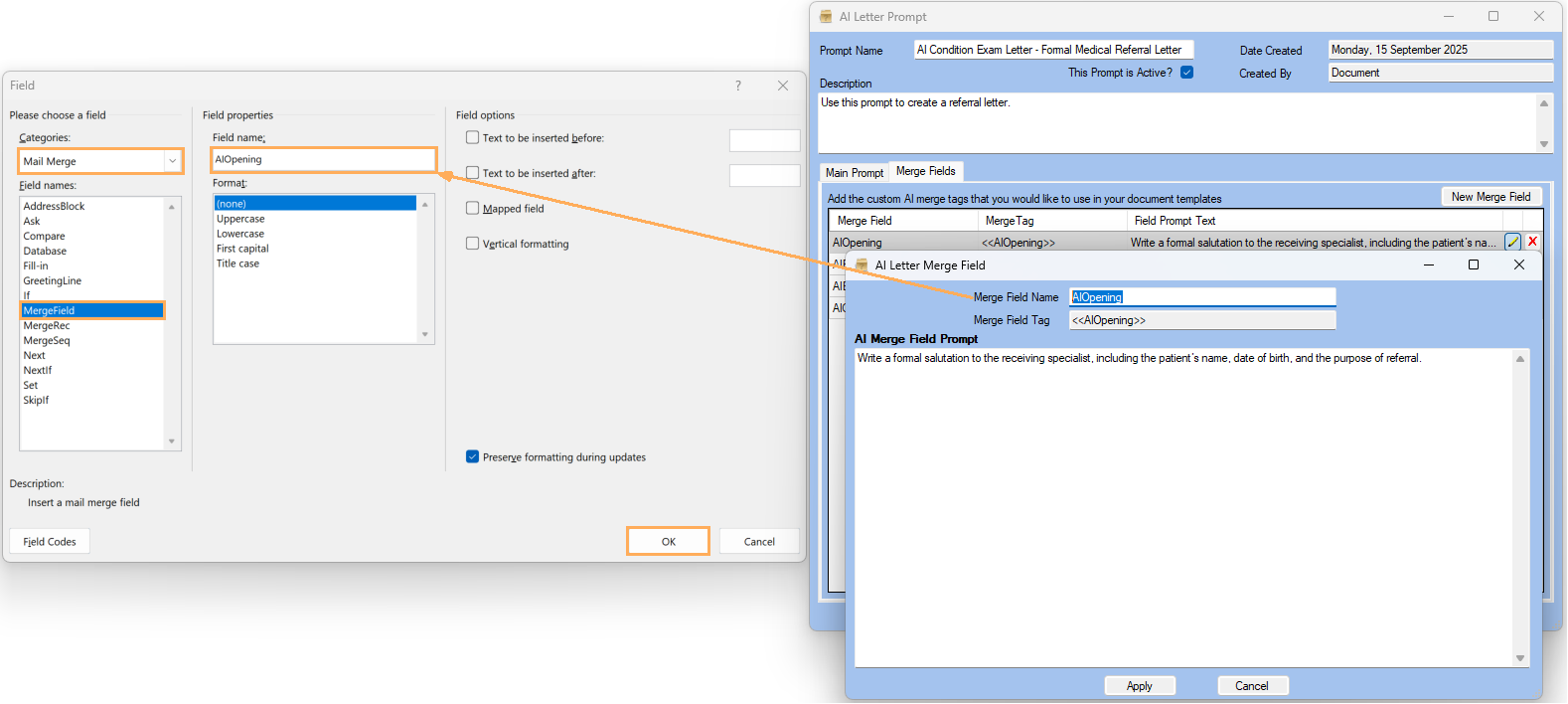Maximize the AI Letter Merge Field window
Viewport: 1568px width, 704px height.
pos(1474,264)
